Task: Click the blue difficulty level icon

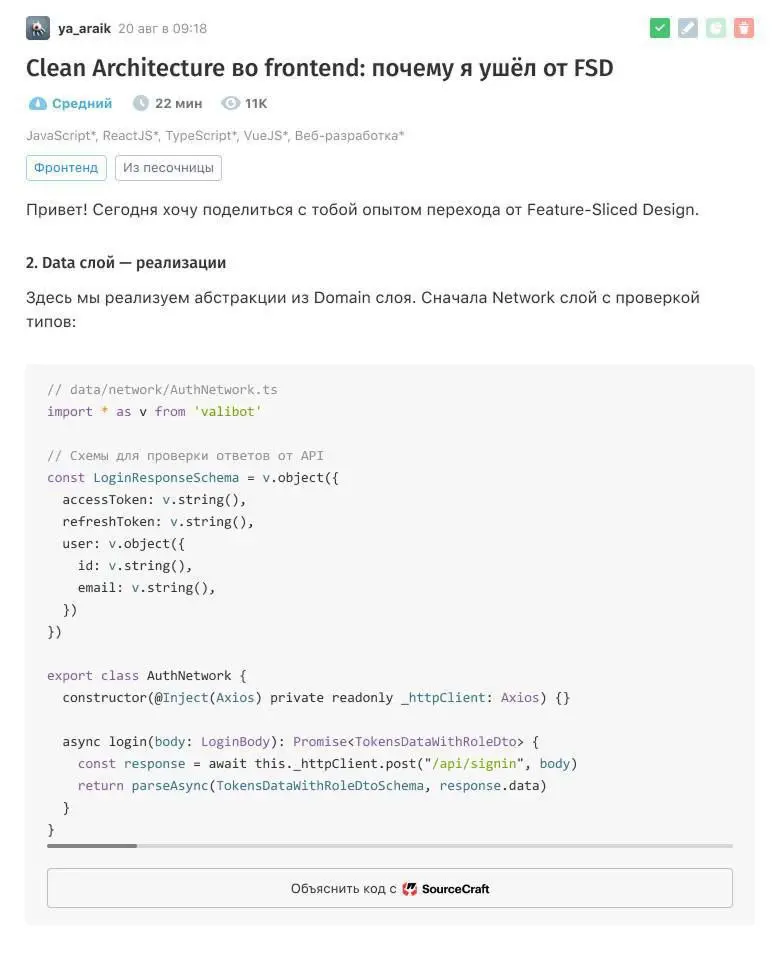Action: pyautogui.click(x=38, y=103)
